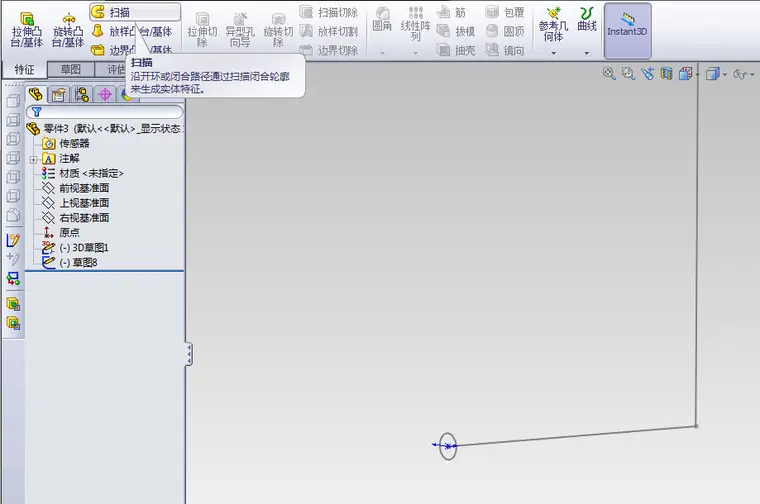Select the 右视基准面 right plane
This screenshot has width=760, height=504.
(75, 218)
